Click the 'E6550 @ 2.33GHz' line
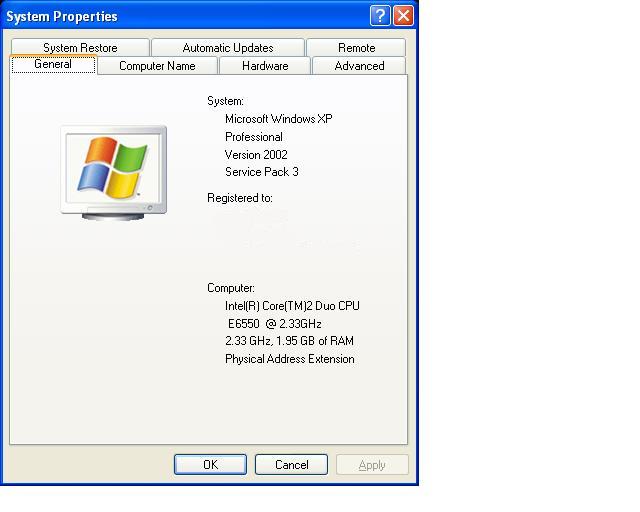Screen dimensions: 640x512 [274, 324]
